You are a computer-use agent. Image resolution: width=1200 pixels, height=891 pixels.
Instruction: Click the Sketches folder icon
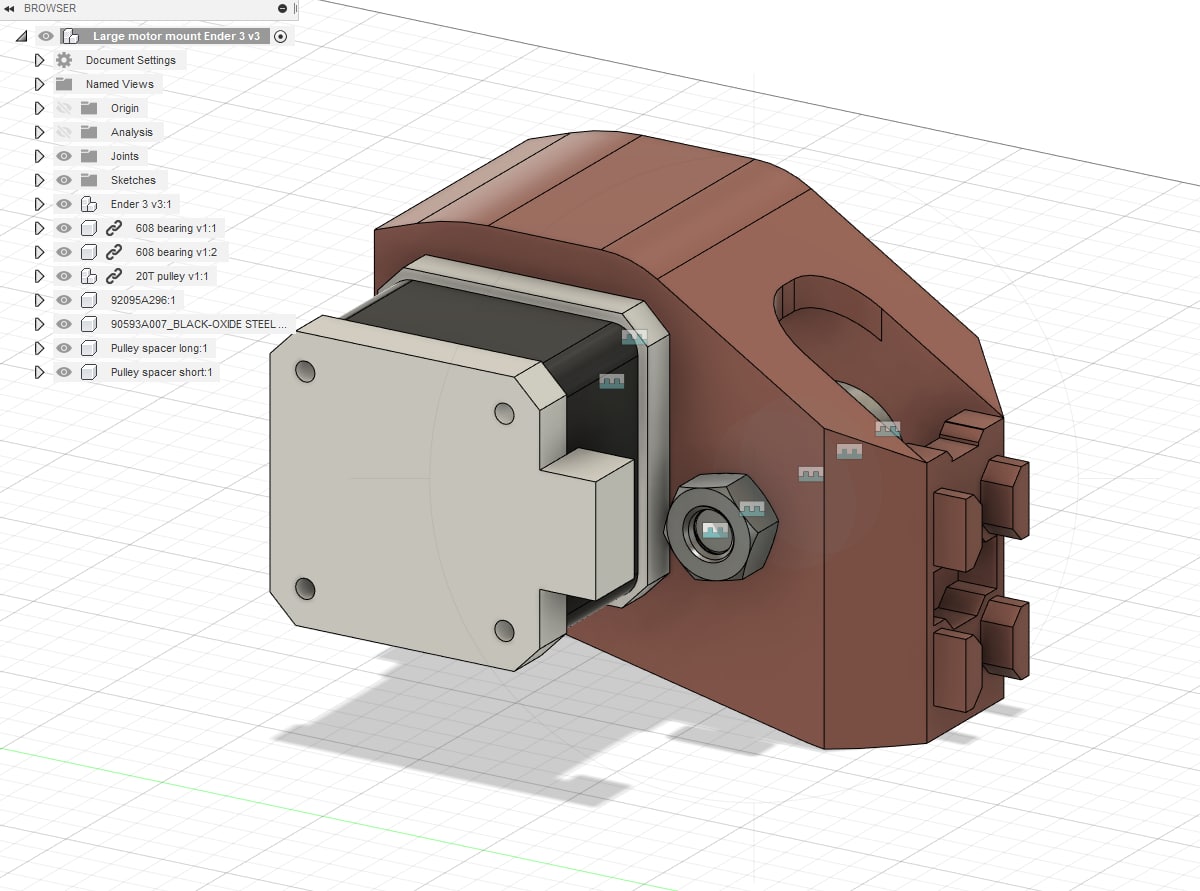tap(89, 180)
